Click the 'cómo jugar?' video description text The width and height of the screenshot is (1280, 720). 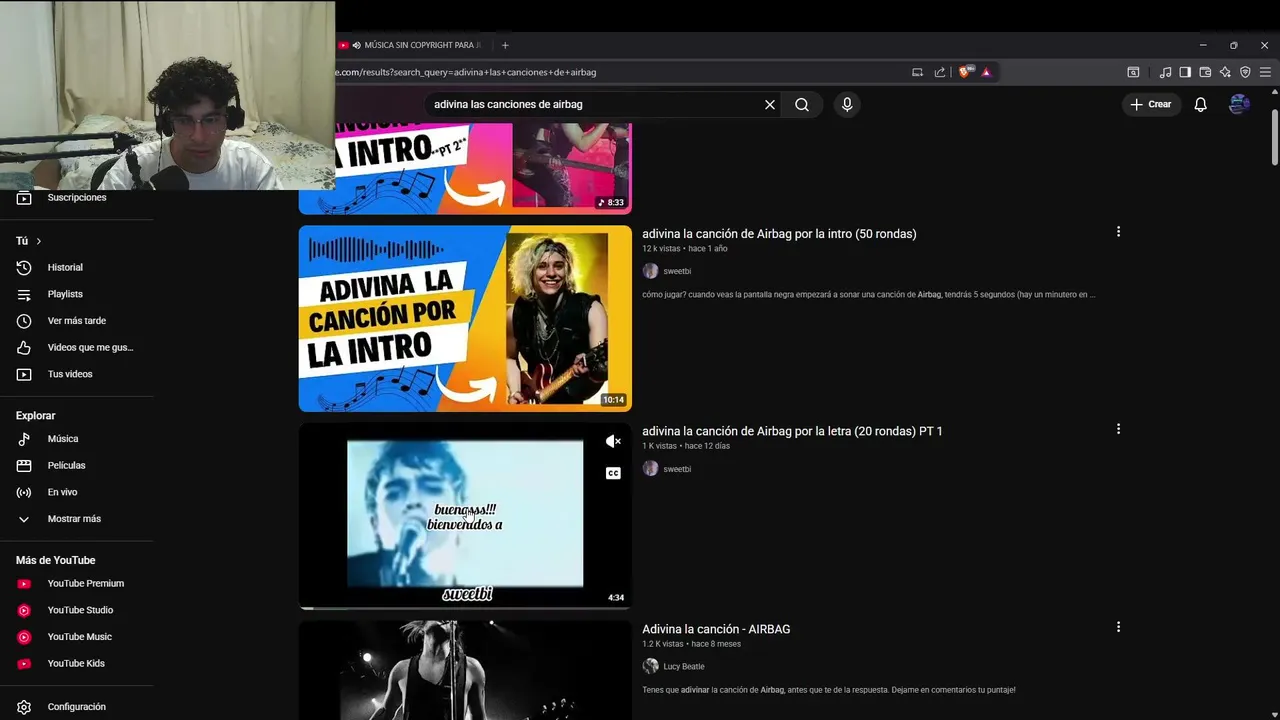pos(868,295)
